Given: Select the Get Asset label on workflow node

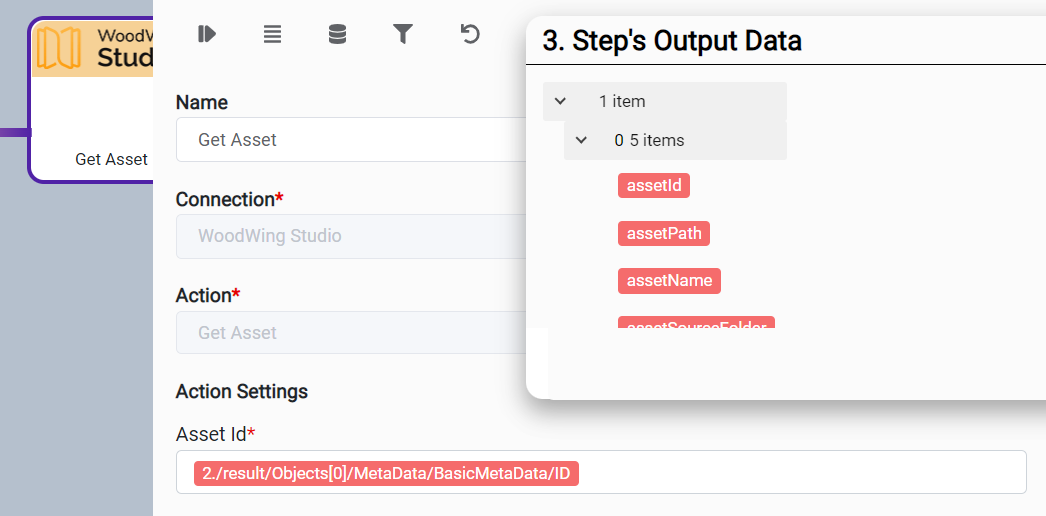Looking at the screenshot, I should 111,159.
